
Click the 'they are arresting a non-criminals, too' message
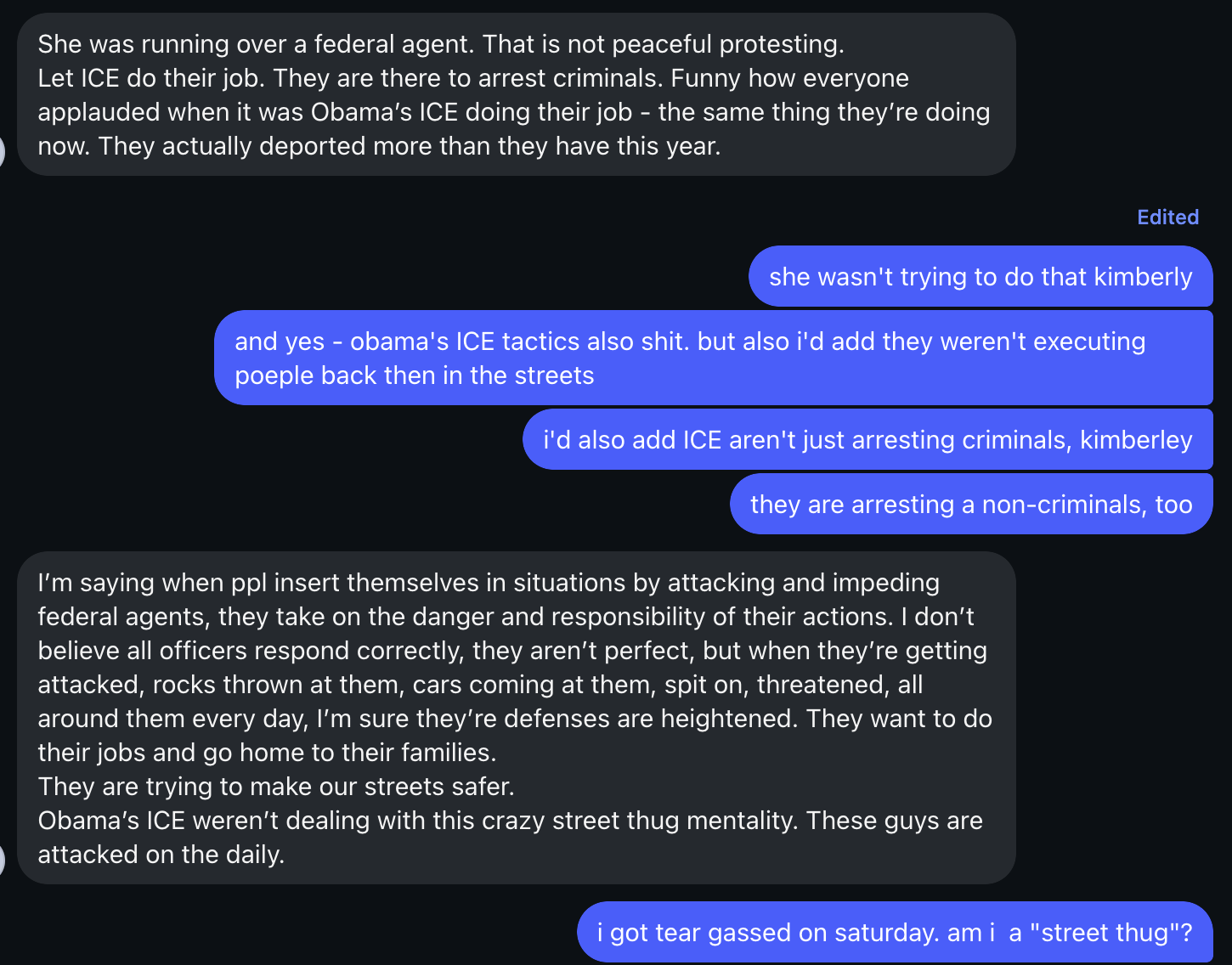click(970, 505)
